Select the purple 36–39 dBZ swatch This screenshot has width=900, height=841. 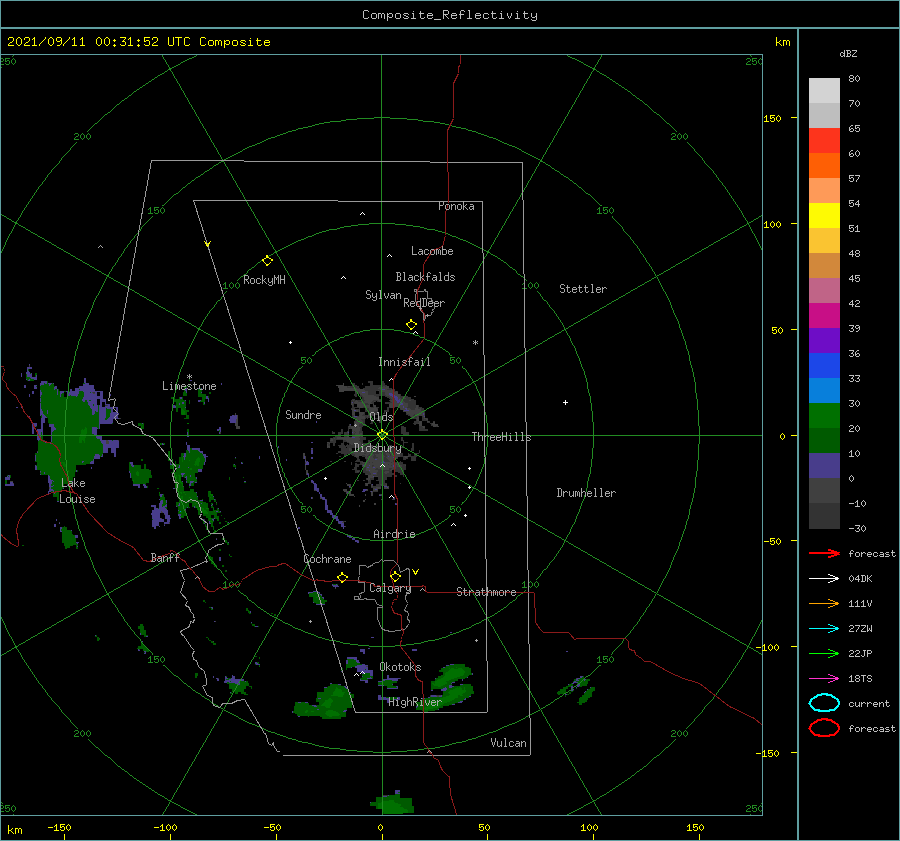[824, 341]
